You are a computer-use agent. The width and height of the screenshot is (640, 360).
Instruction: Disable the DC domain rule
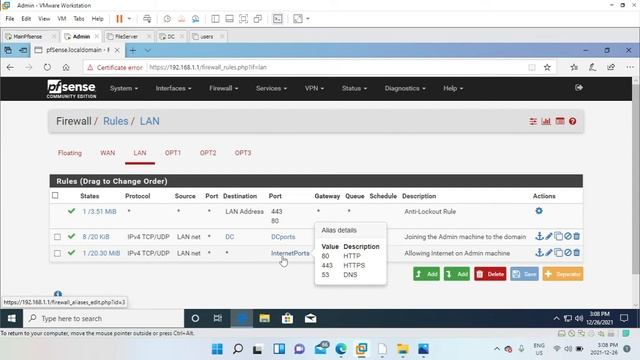[567, 236]
